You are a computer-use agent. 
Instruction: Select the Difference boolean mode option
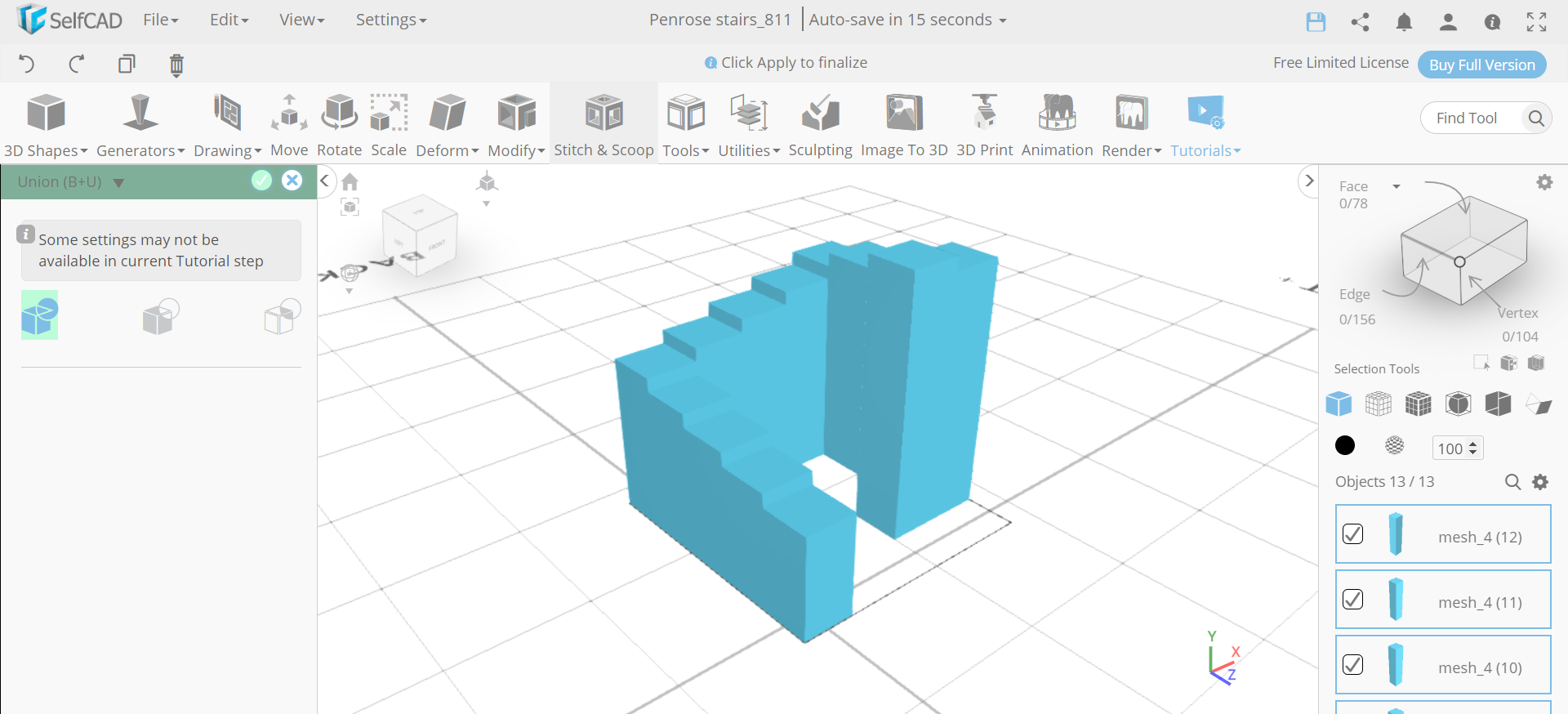pyautogui.click(x=161, y=316)
